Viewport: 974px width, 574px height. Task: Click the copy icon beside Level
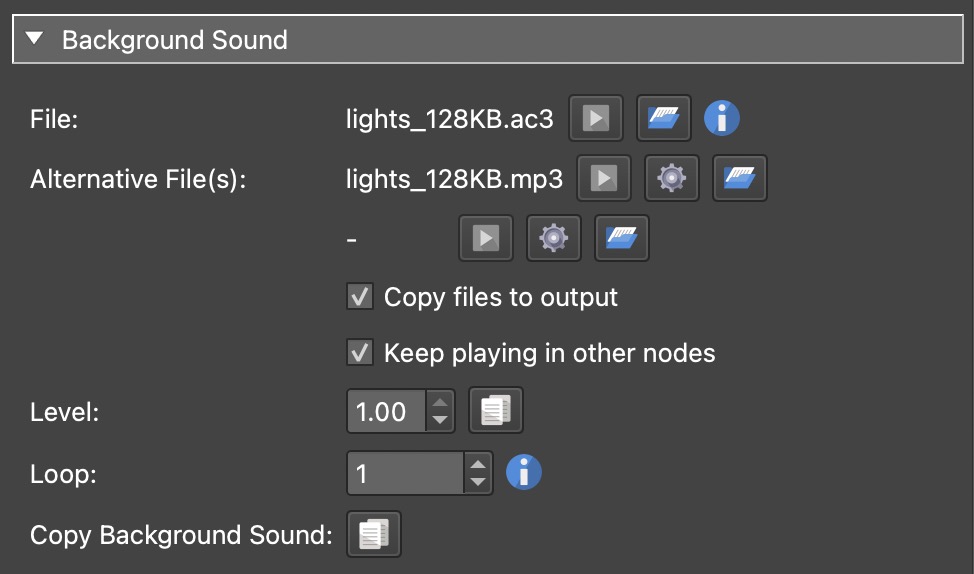[496, 411]
